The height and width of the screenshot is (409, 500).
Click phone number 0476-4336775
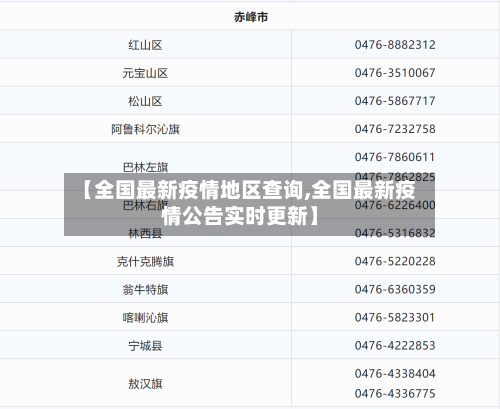(395, 394)
